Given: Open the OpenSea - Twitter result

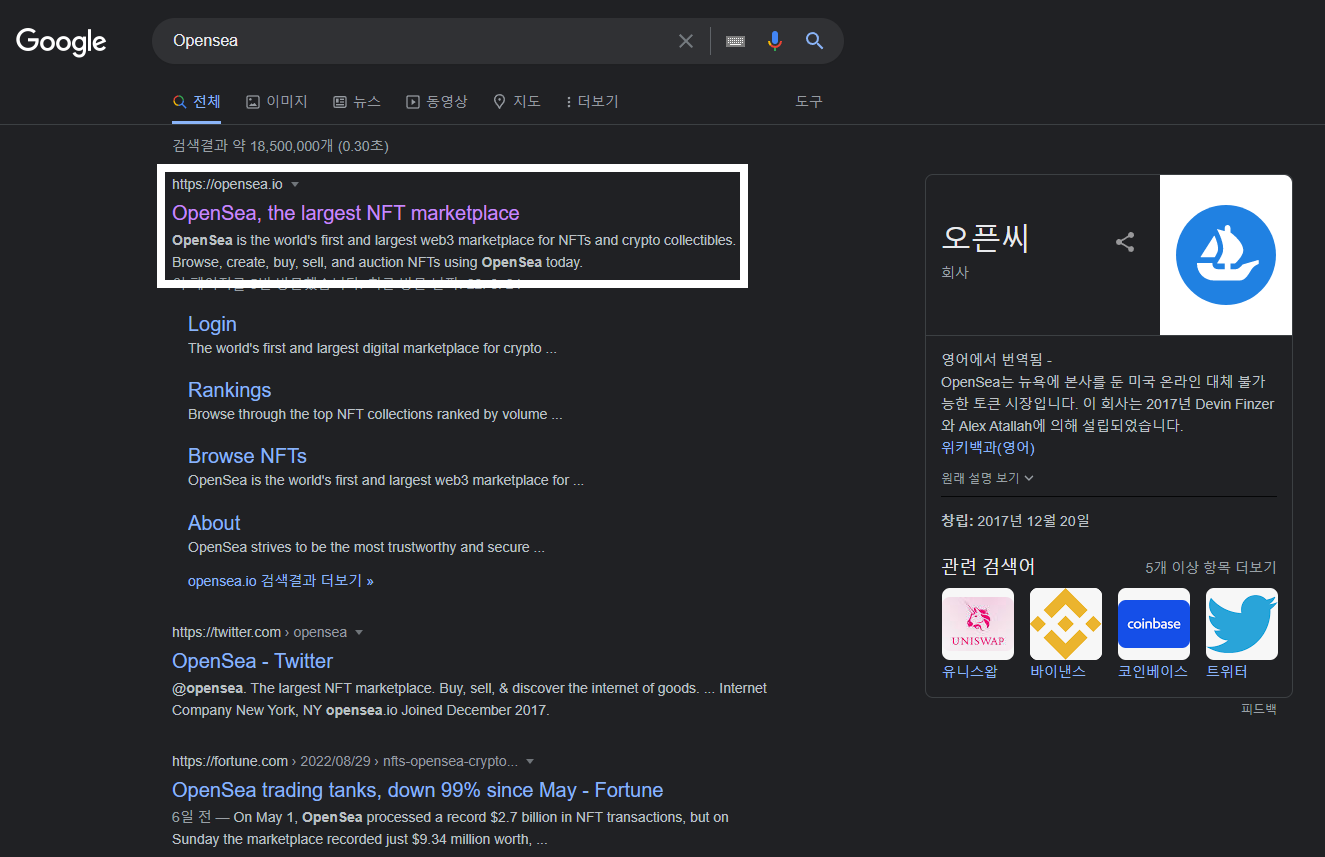Looking at the screenshot, I should 252,661.
